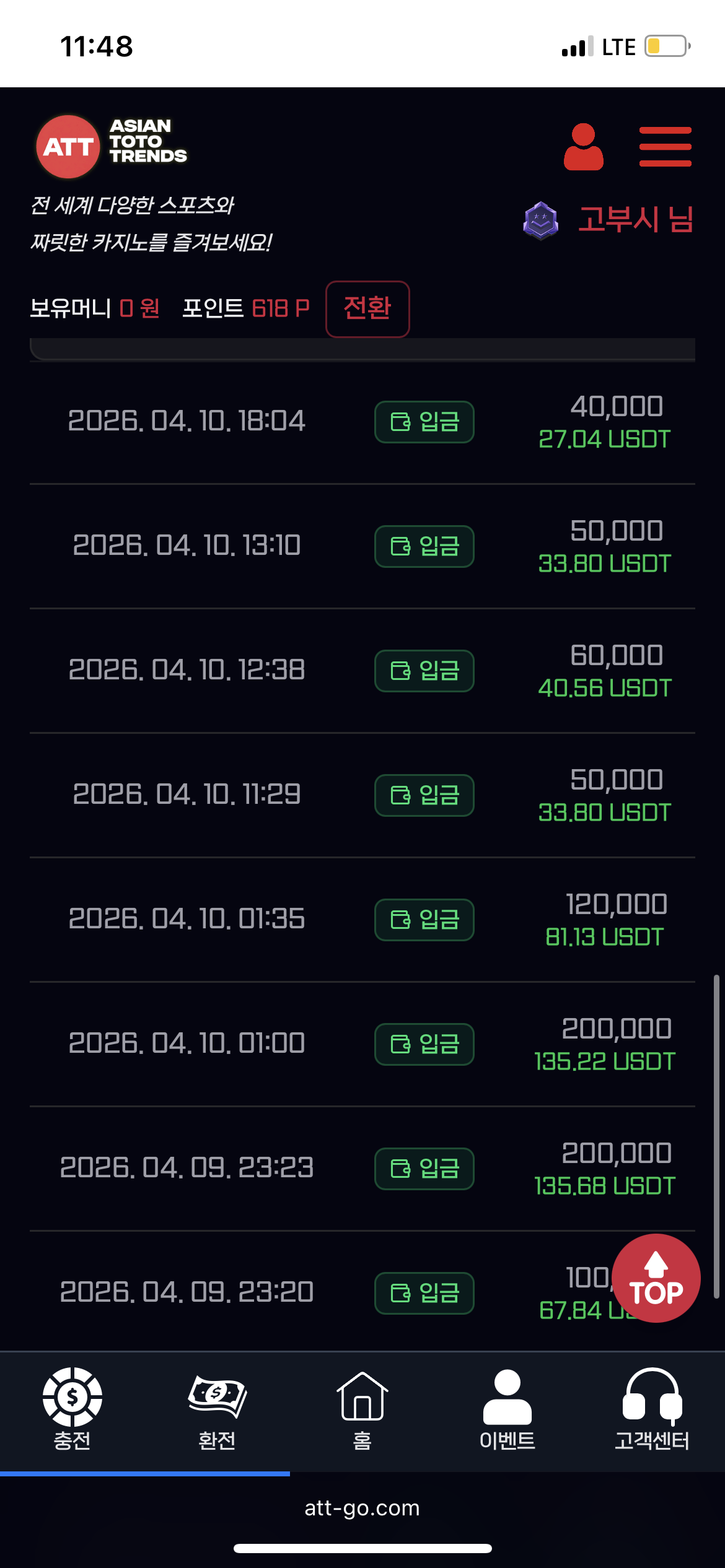Screen dimensions: 725x1568
Task: Open the red hamburger menu
Action: (665, 147)
